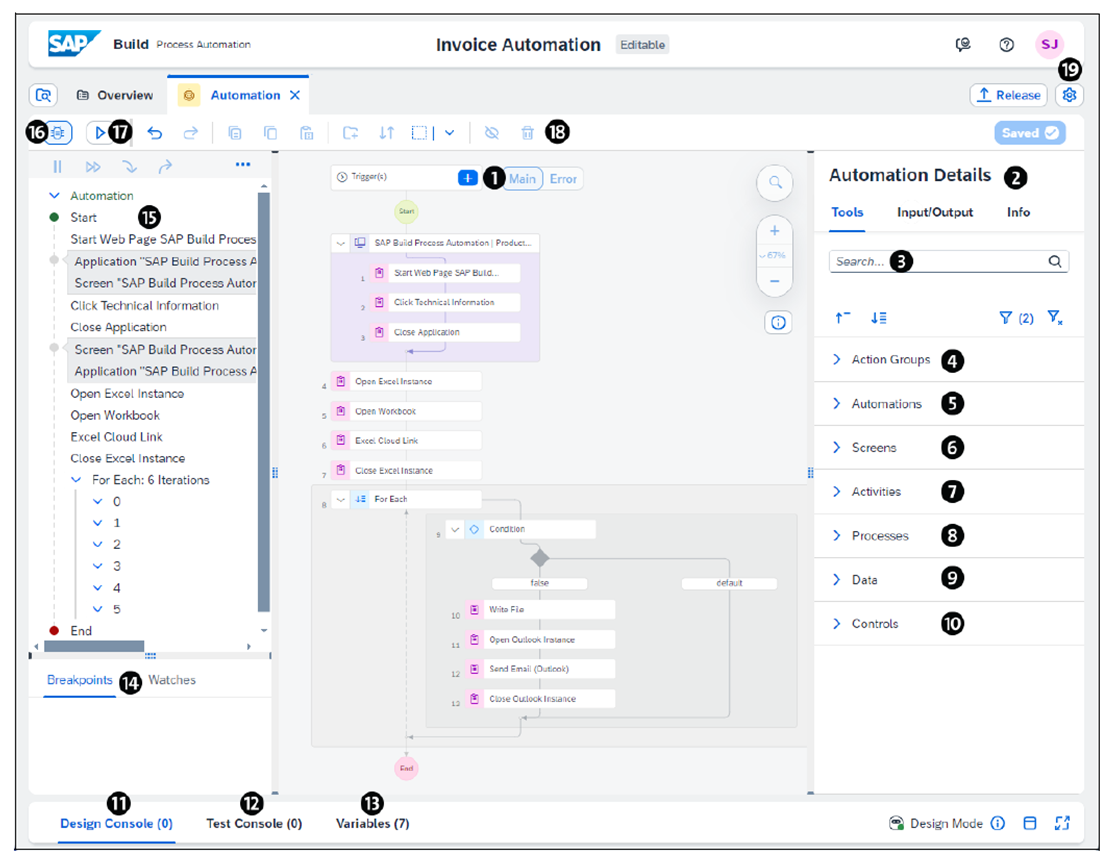The width and height of the screenshot is (1113, 860).
Task: Expand the Action Groups section
Action: (837, 359)
